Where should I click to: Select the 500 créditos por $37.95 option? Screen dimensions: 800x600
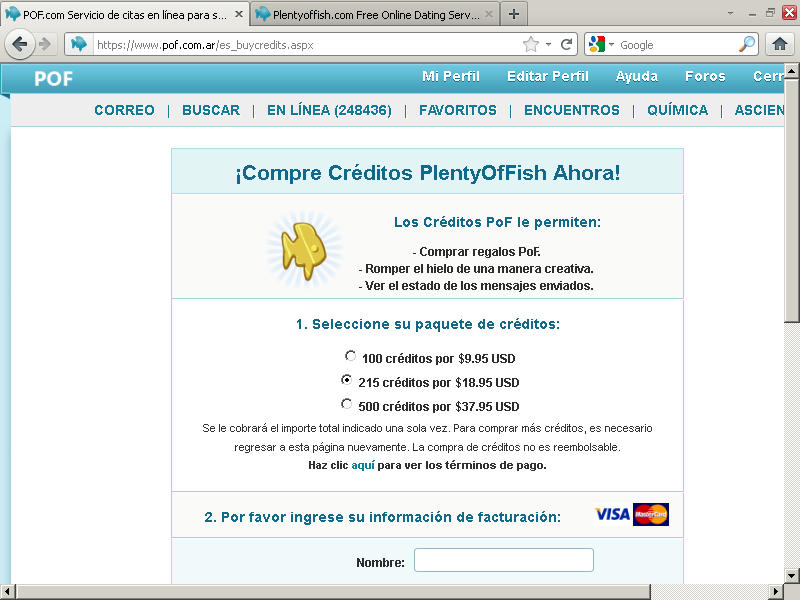346,404
